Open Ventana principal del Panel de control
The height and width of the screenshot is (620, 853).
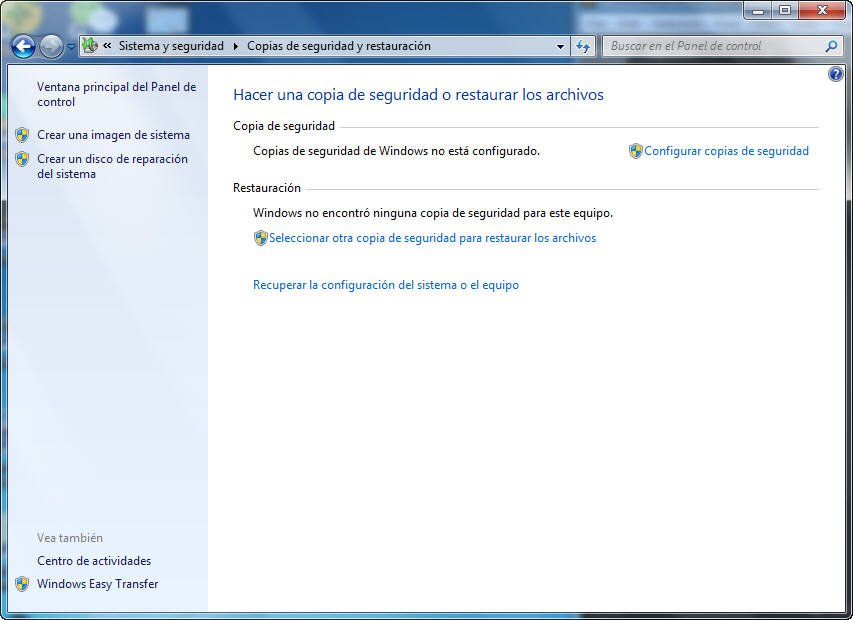(116, 94)
